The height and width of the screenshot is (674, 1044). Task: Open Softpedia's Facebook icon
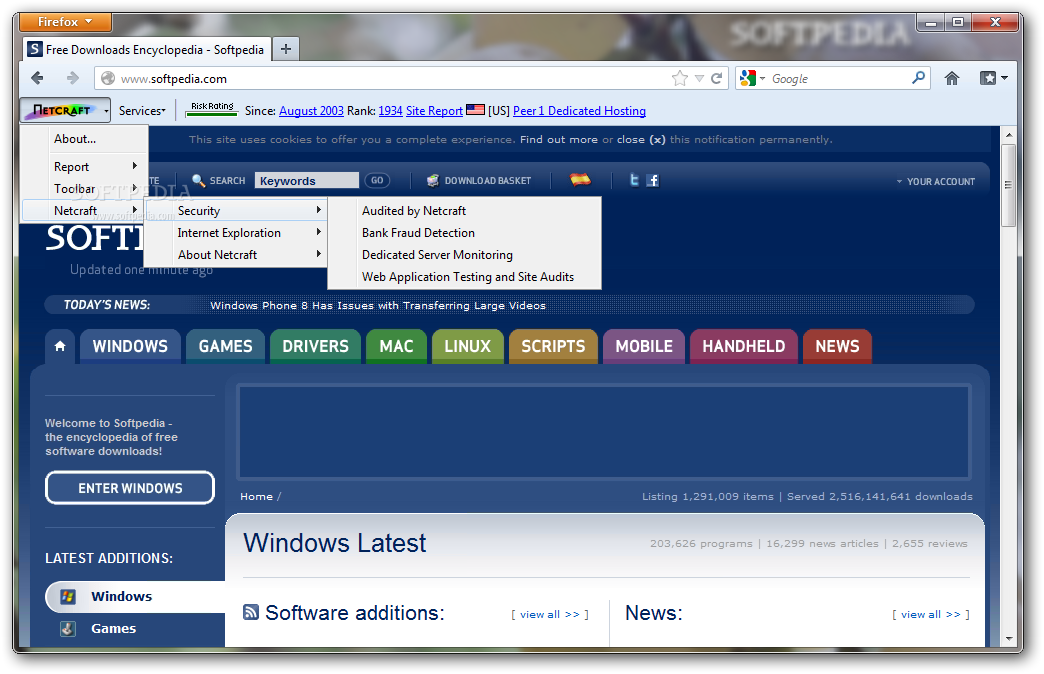point(652,180)
